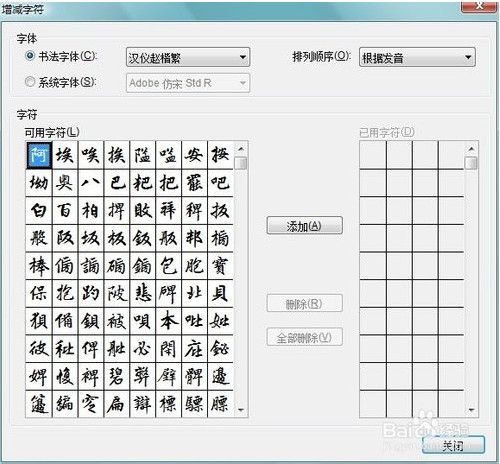Viewport: 500px width, 464px height.
Task: Choose the character 閉 in the grid
Action: [x=168, y=349]
